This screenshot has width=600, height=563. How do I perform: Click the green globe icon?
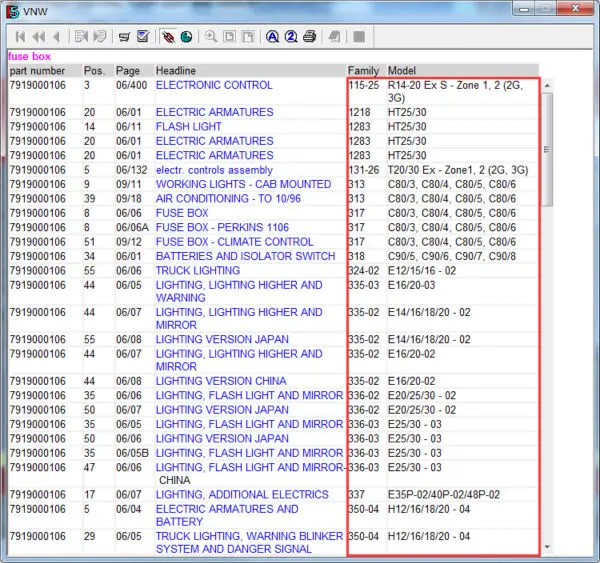coord(186,37)
